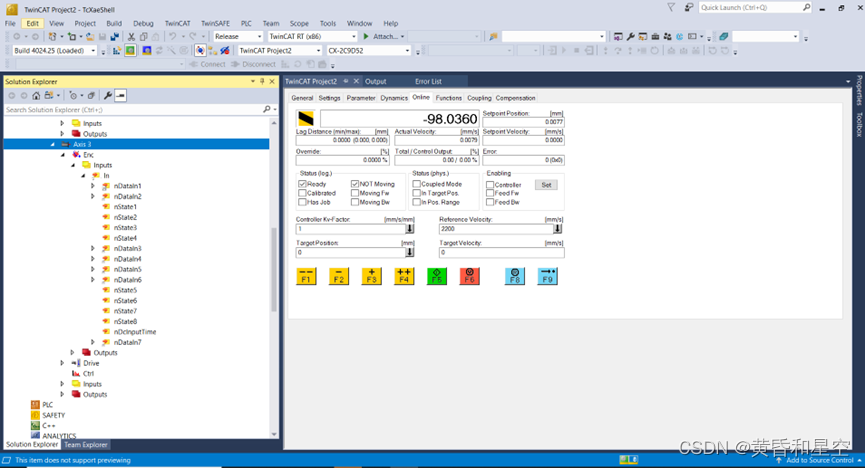Open the CX-2C9D52 target dropdown
Screen dimensions: 865x468
click(369, 50)
